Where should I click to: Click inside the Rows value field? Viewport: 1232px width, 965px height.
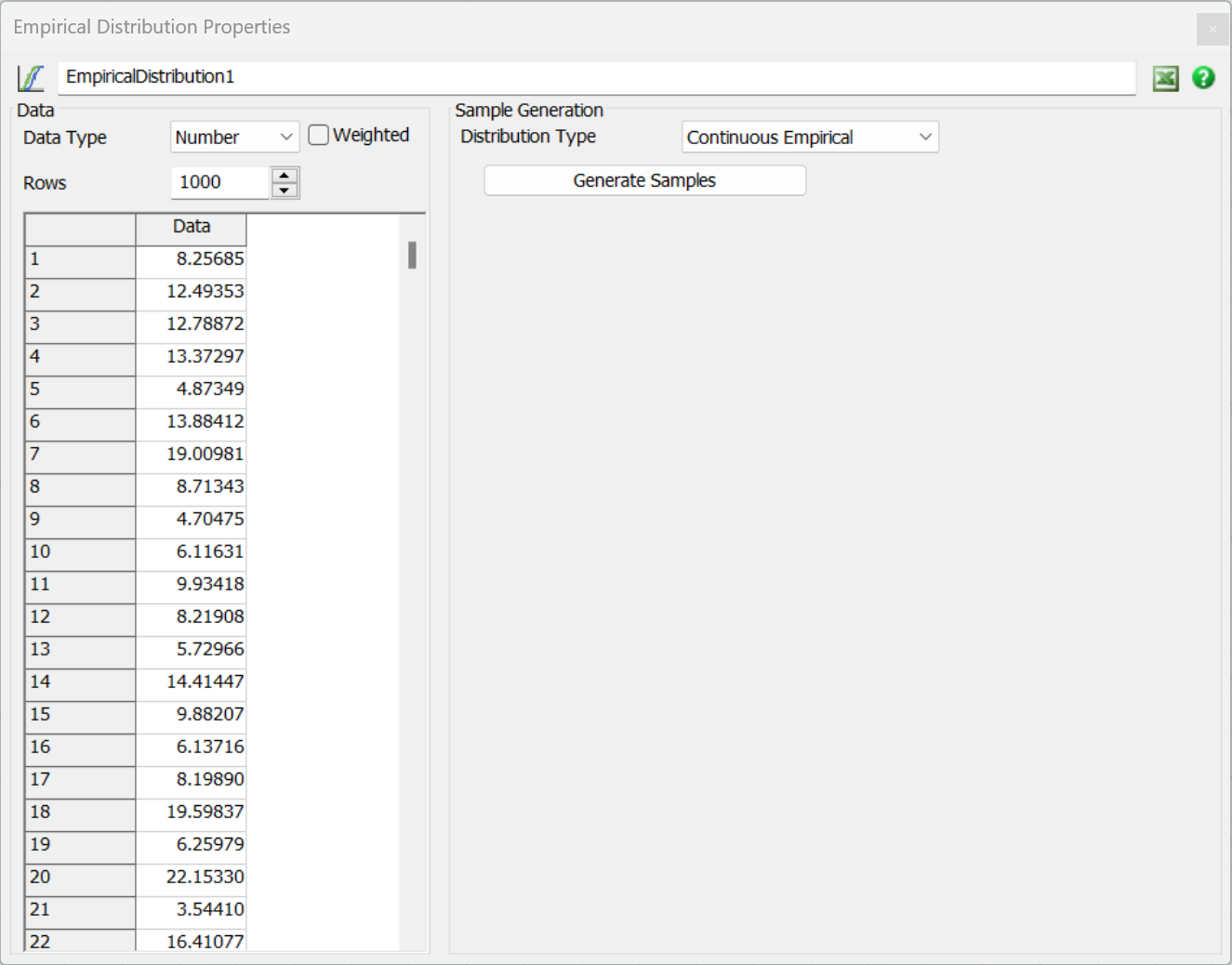coord(219,182)
